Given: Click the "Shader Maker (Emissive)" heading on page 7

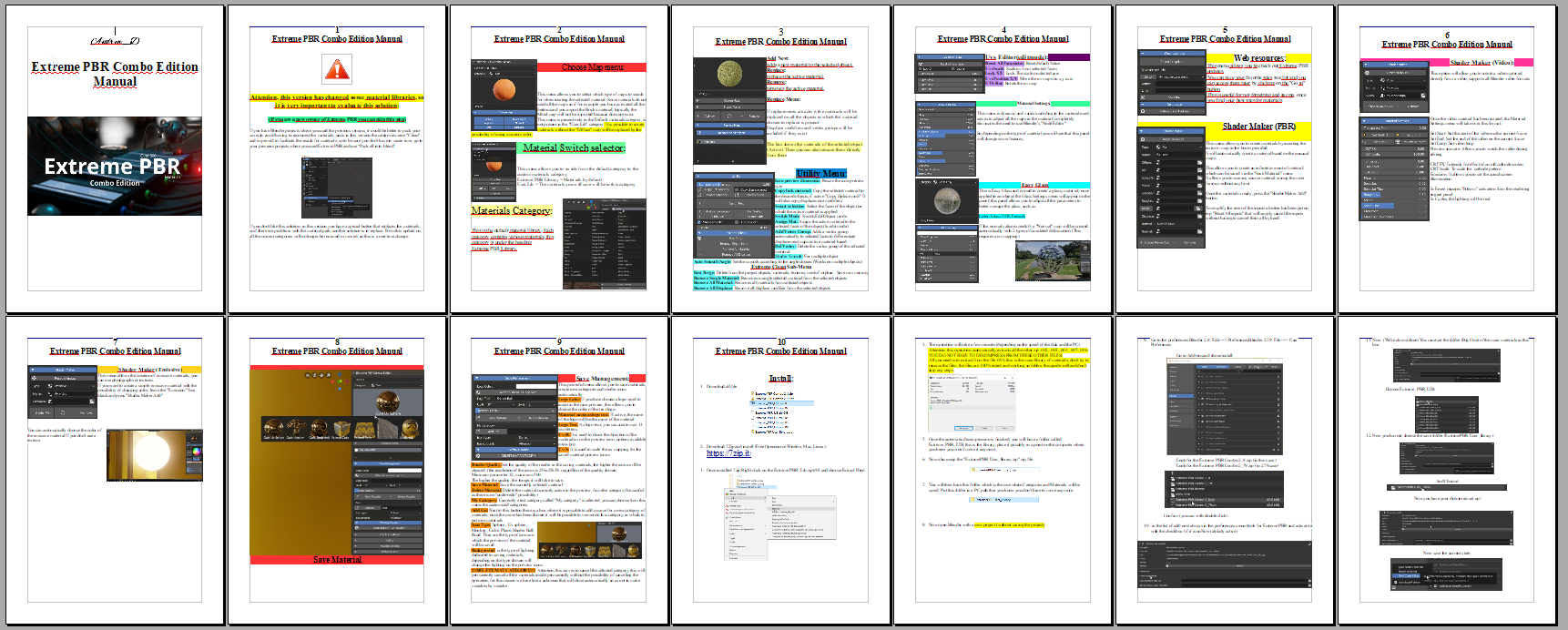Looking at the screenshot, I should [x=149, y=370].
